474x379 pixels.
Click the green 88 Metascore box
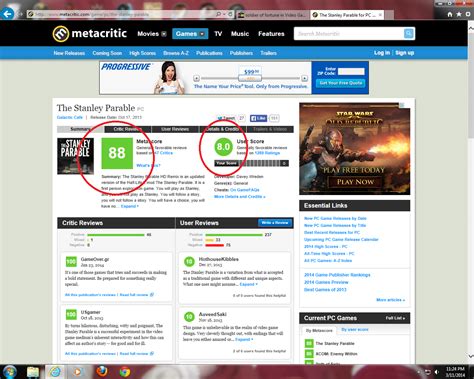pyautogui.click(x=117, y=153)
